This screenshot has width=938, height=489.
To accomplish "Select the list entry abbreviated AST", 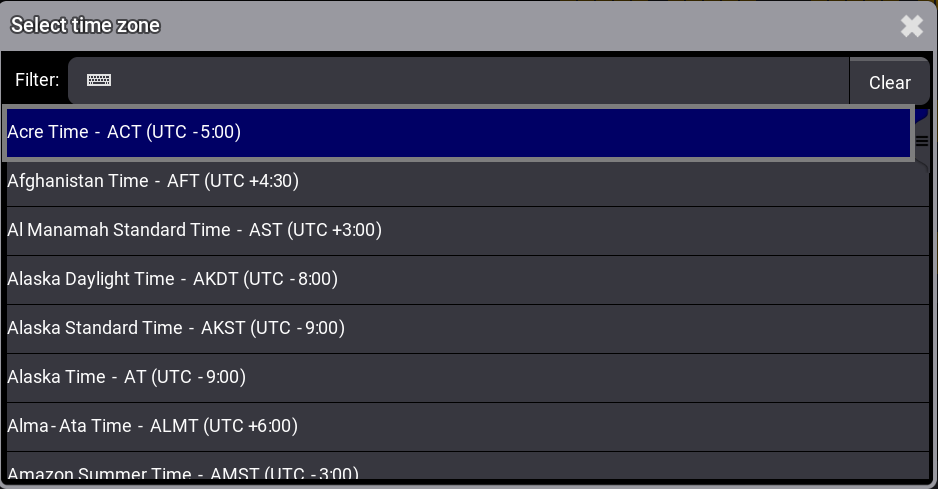I will click(x=467, y=231).
